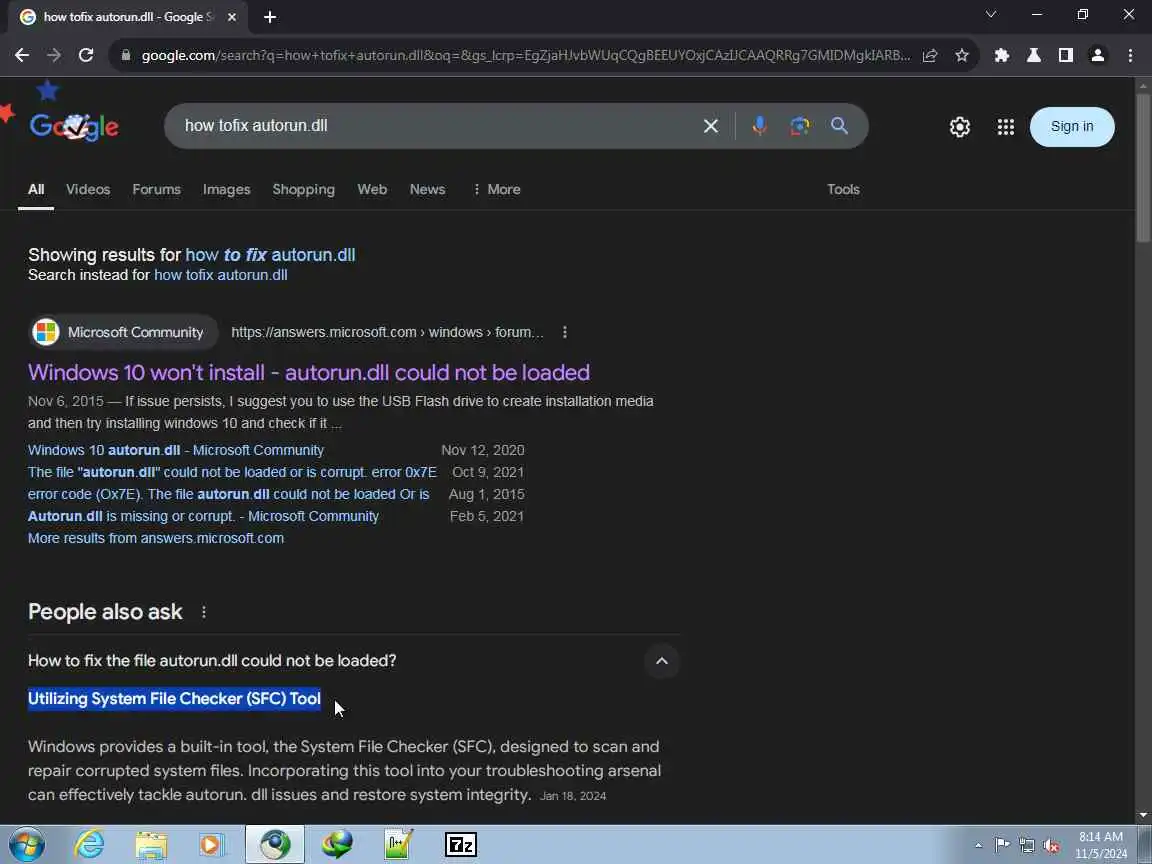This screenshot has height=864, width=1152.
Task: Switch to Images results
Action: click(x=226, y=190)
